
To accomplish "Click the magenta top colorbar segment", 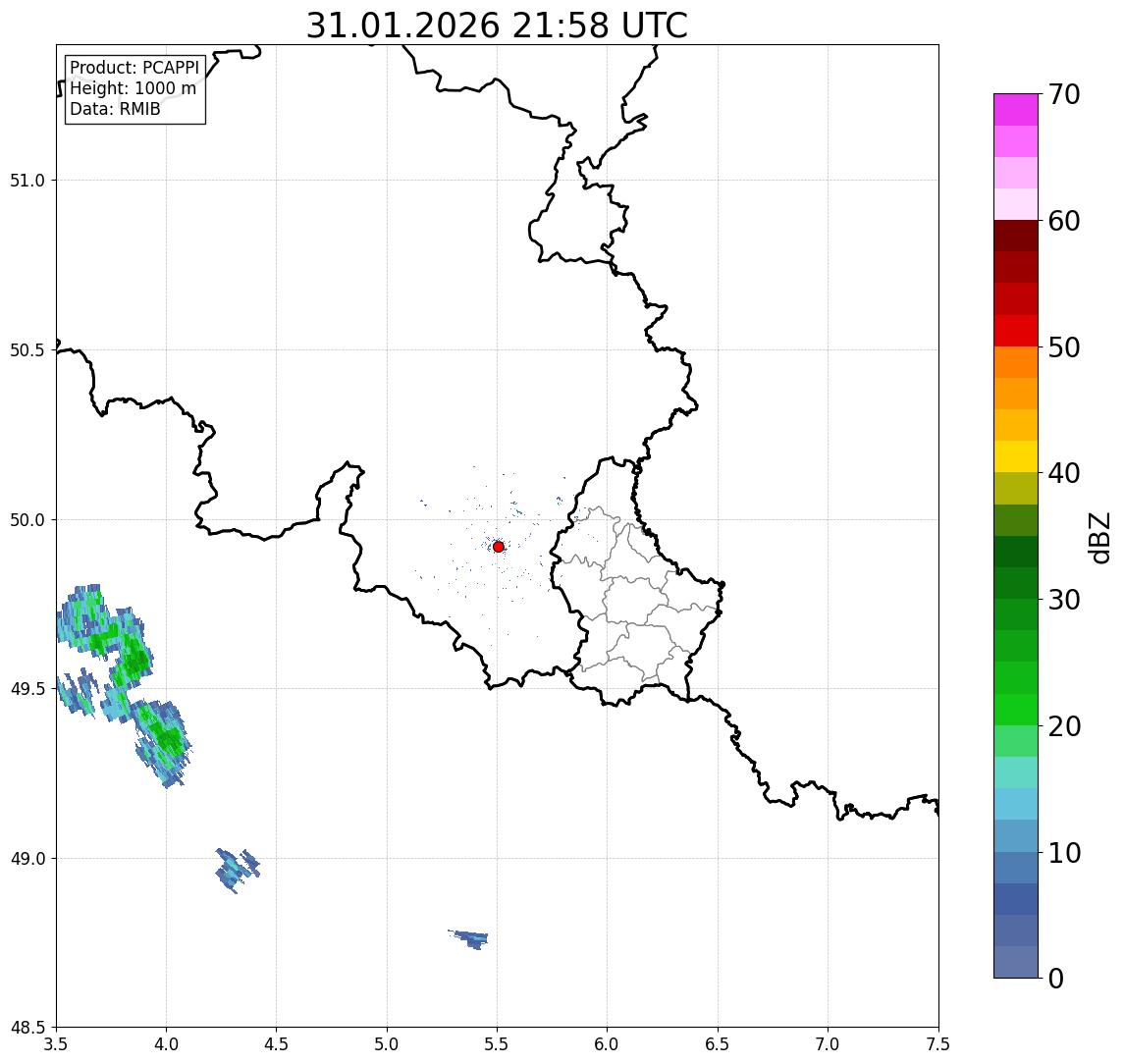I will [1016, 110].
